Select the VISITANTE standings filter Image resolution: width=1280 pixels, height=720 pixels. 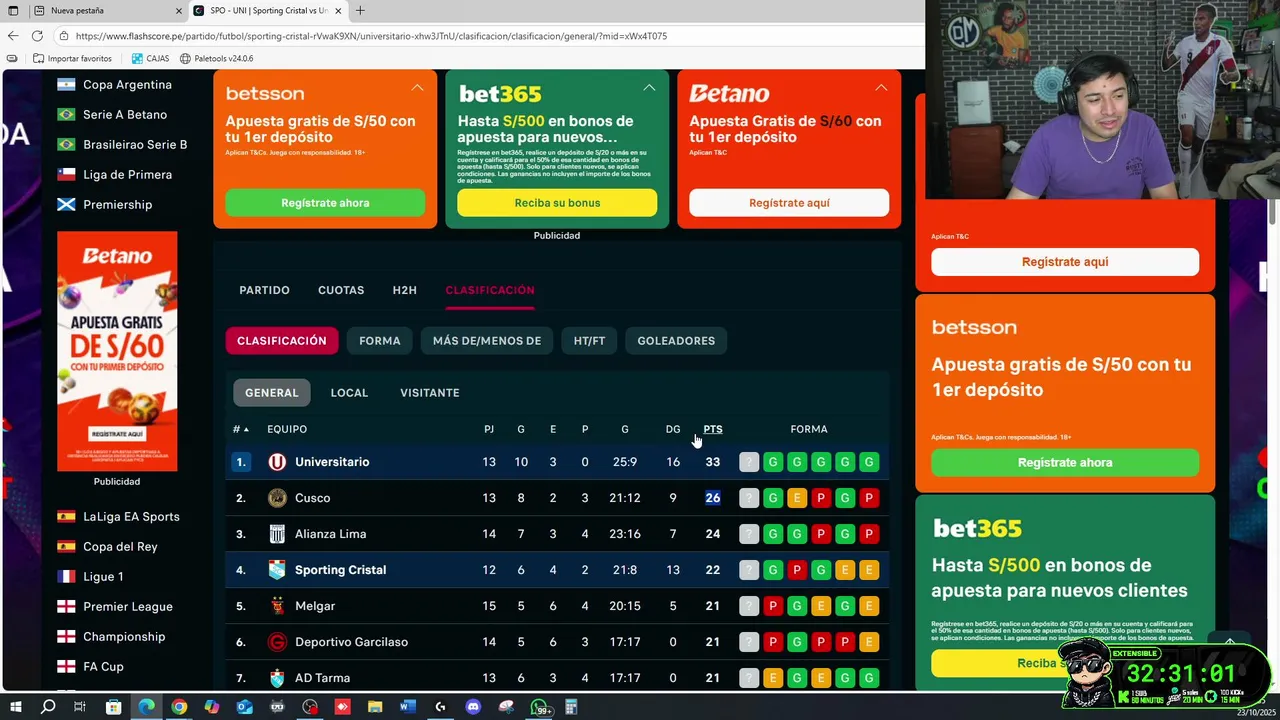[x=430, y=393]
